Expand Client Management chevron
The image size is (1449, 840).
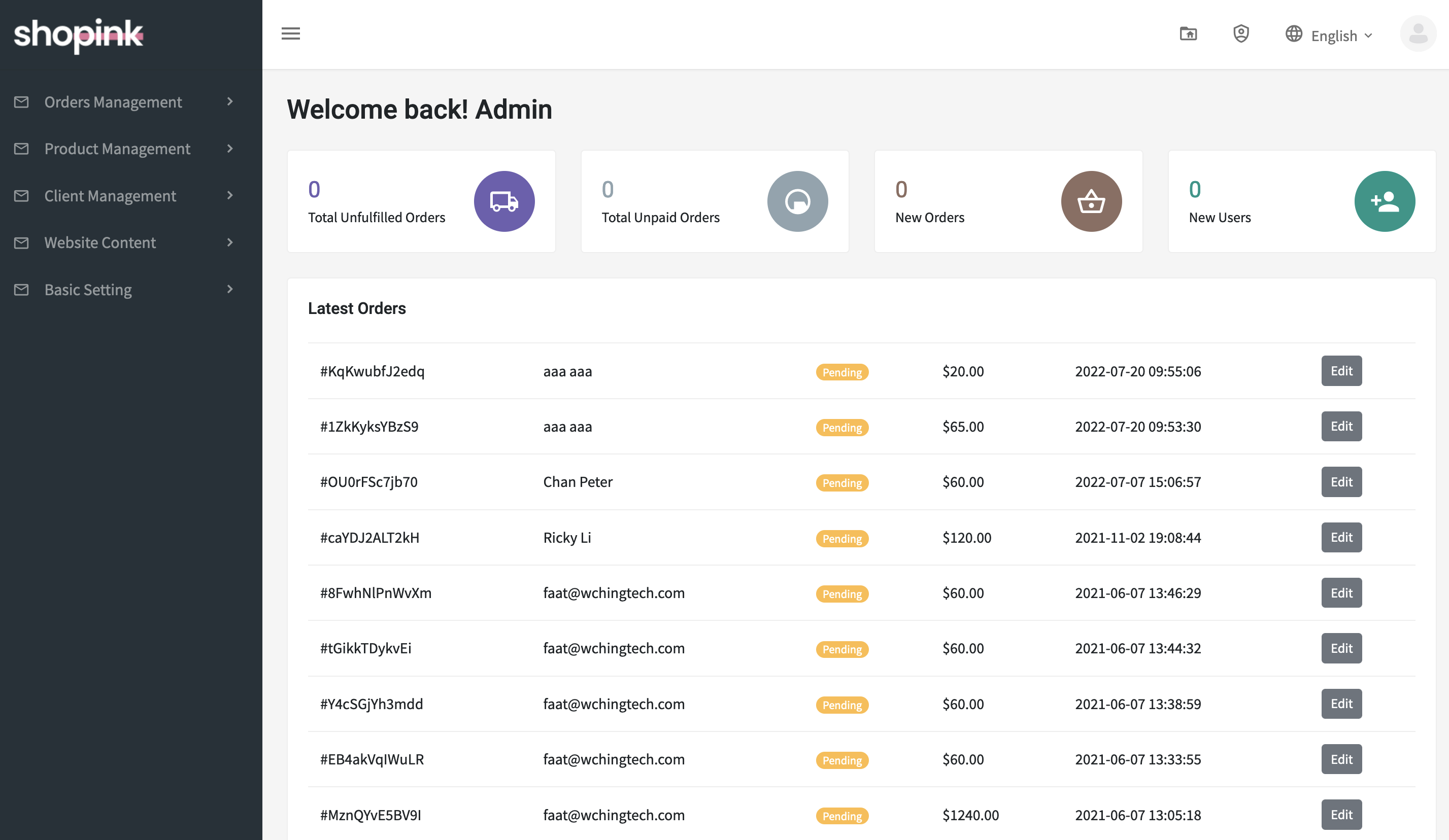(x=230, y=195)
